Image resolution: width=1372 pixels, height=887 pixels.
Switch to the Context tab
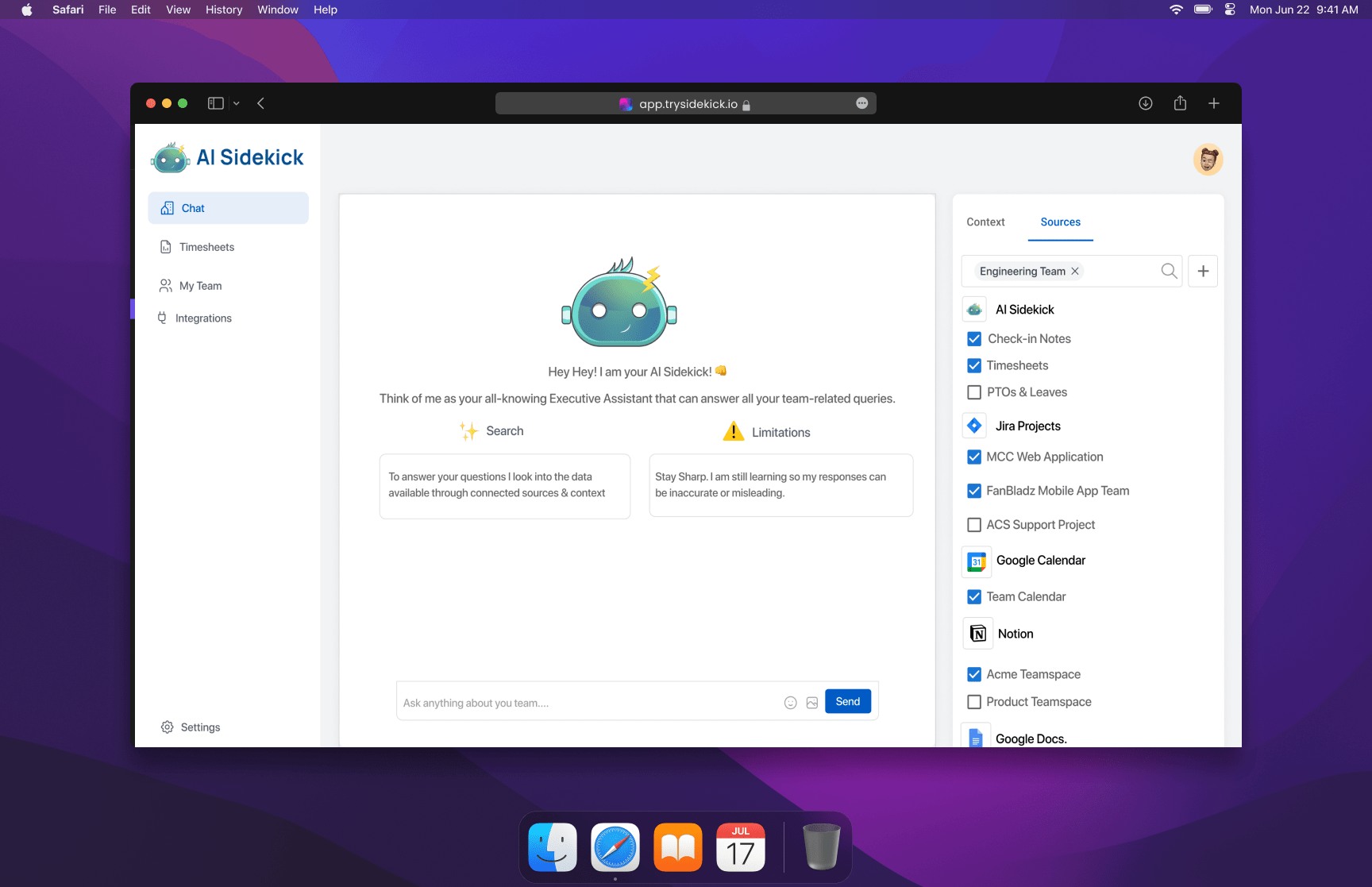pyautogui.click(x=985, y=222)
